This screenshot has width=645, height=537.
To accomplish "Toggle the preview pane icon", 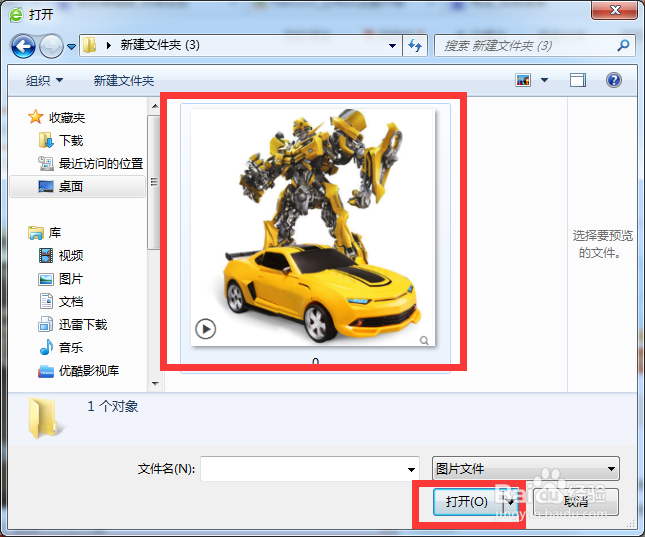I will [x=578, y=80].
